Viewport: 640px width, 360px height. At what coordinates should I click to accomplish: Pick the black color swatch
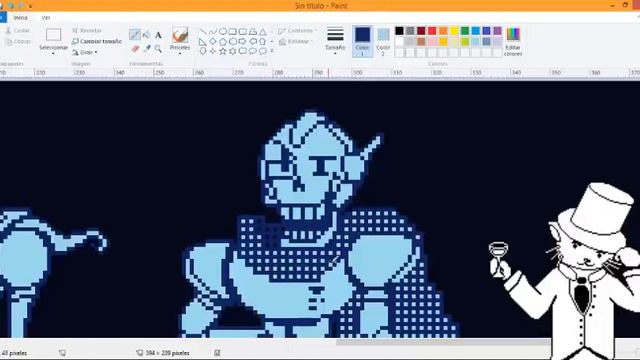(x=399, y=31)
